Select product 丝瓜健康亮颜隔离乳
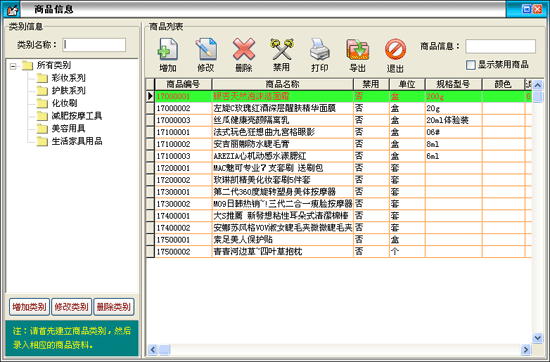 click(251, 120)
